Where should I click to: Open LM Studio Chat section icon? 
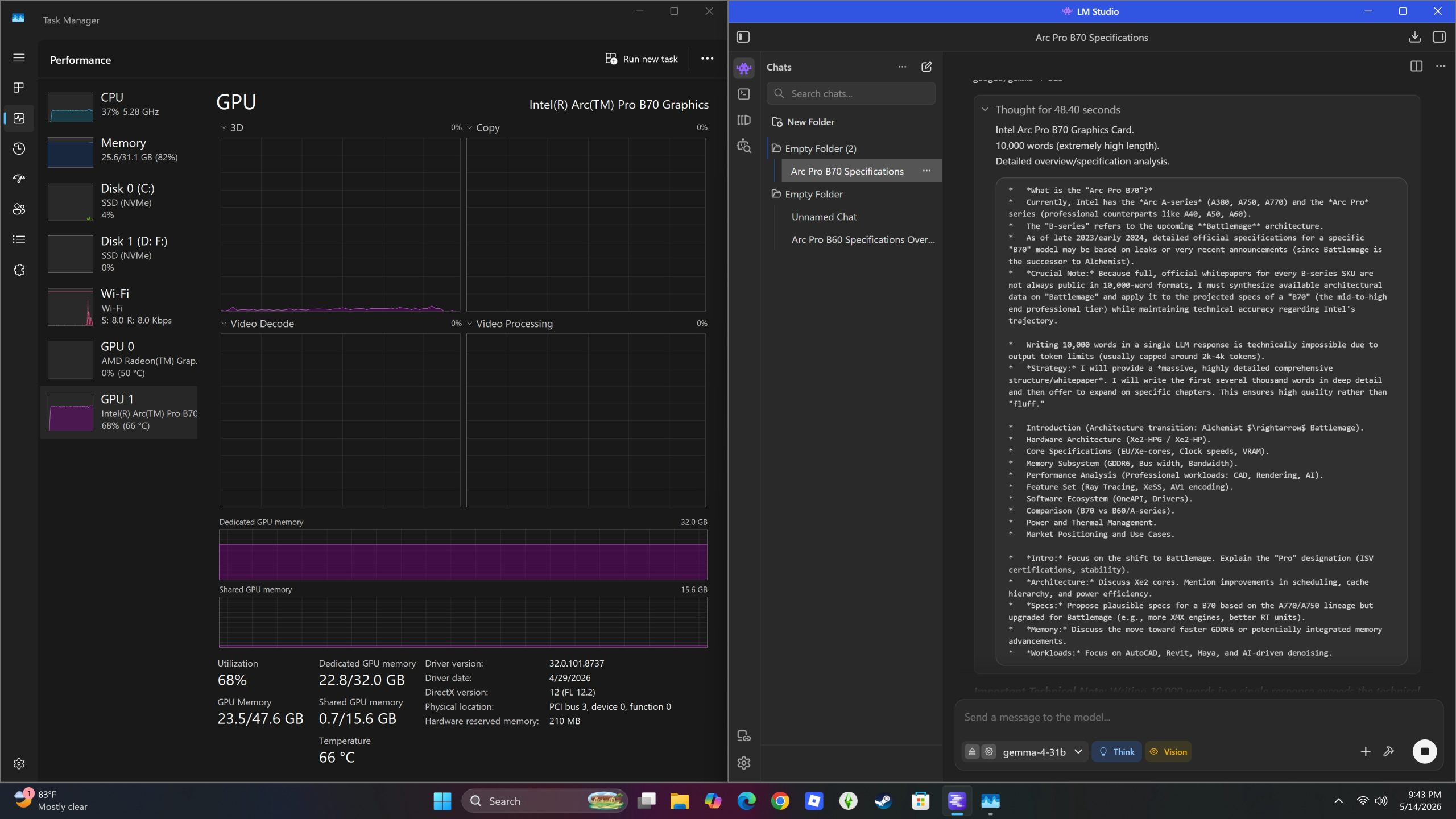tap(744, 68)
